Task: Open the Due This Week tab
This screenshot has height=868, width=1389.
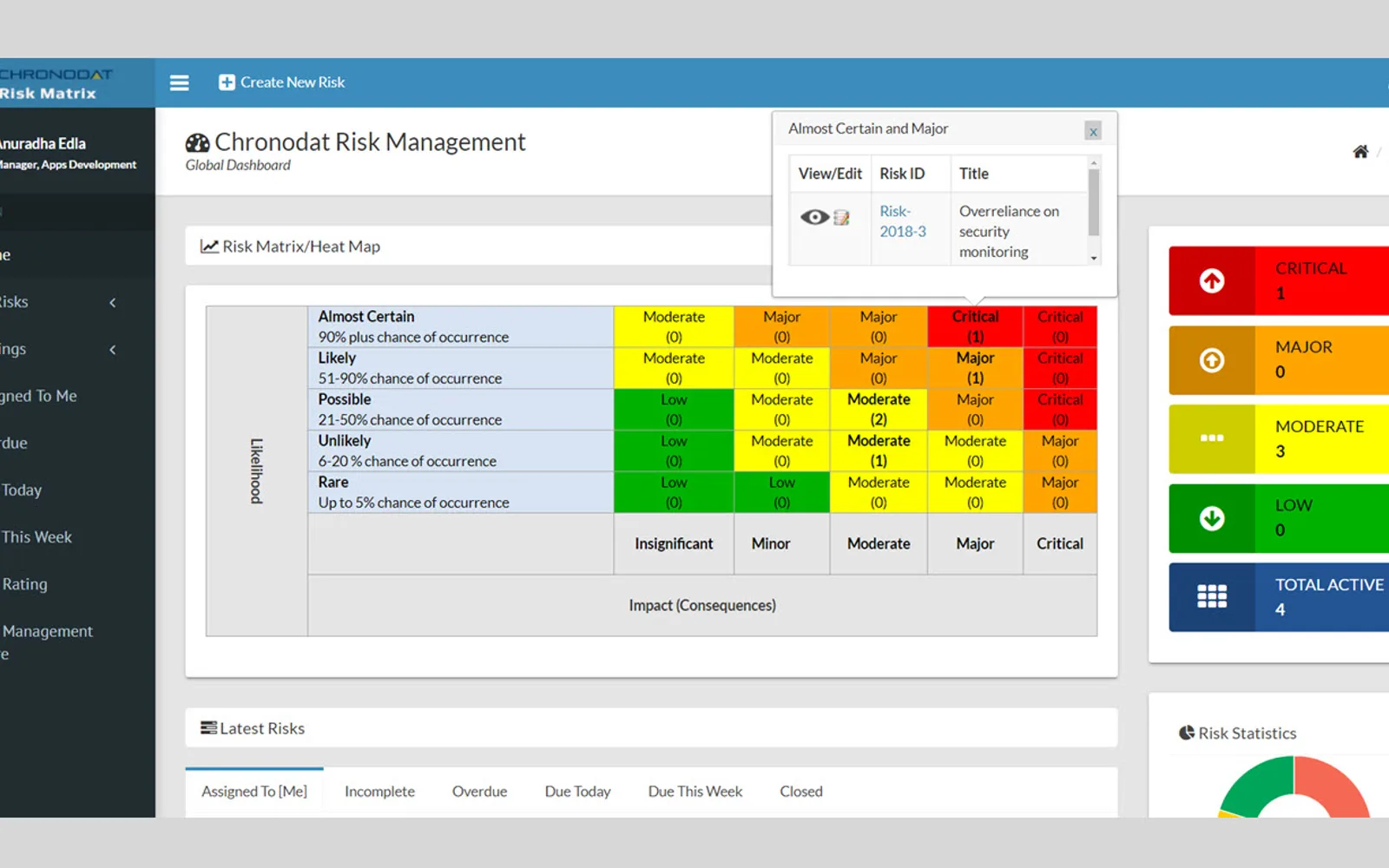Action: click(694, 792)
